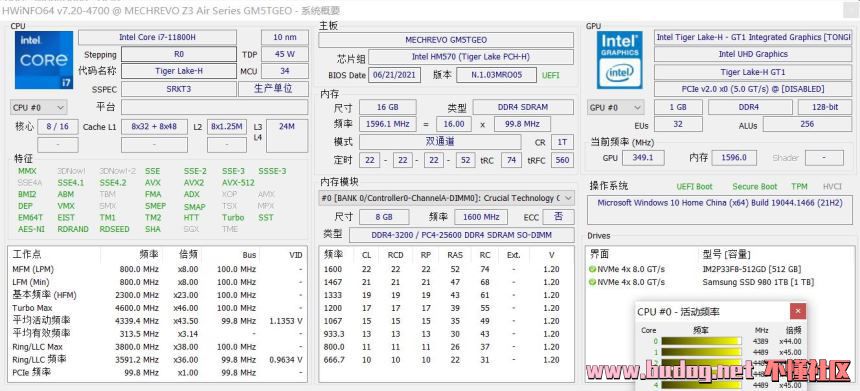The image size is (860, 391).
Task: Click the Core 1 frequency bar
Action: click(700, 352)
